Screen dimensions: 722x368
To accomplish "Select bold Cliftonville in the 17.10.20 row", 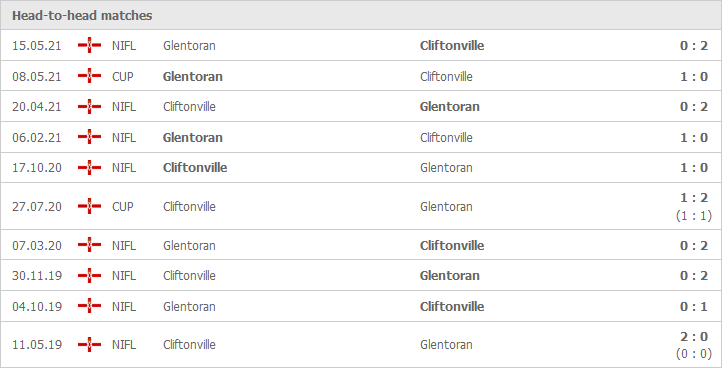I will [x=195, y=168].
